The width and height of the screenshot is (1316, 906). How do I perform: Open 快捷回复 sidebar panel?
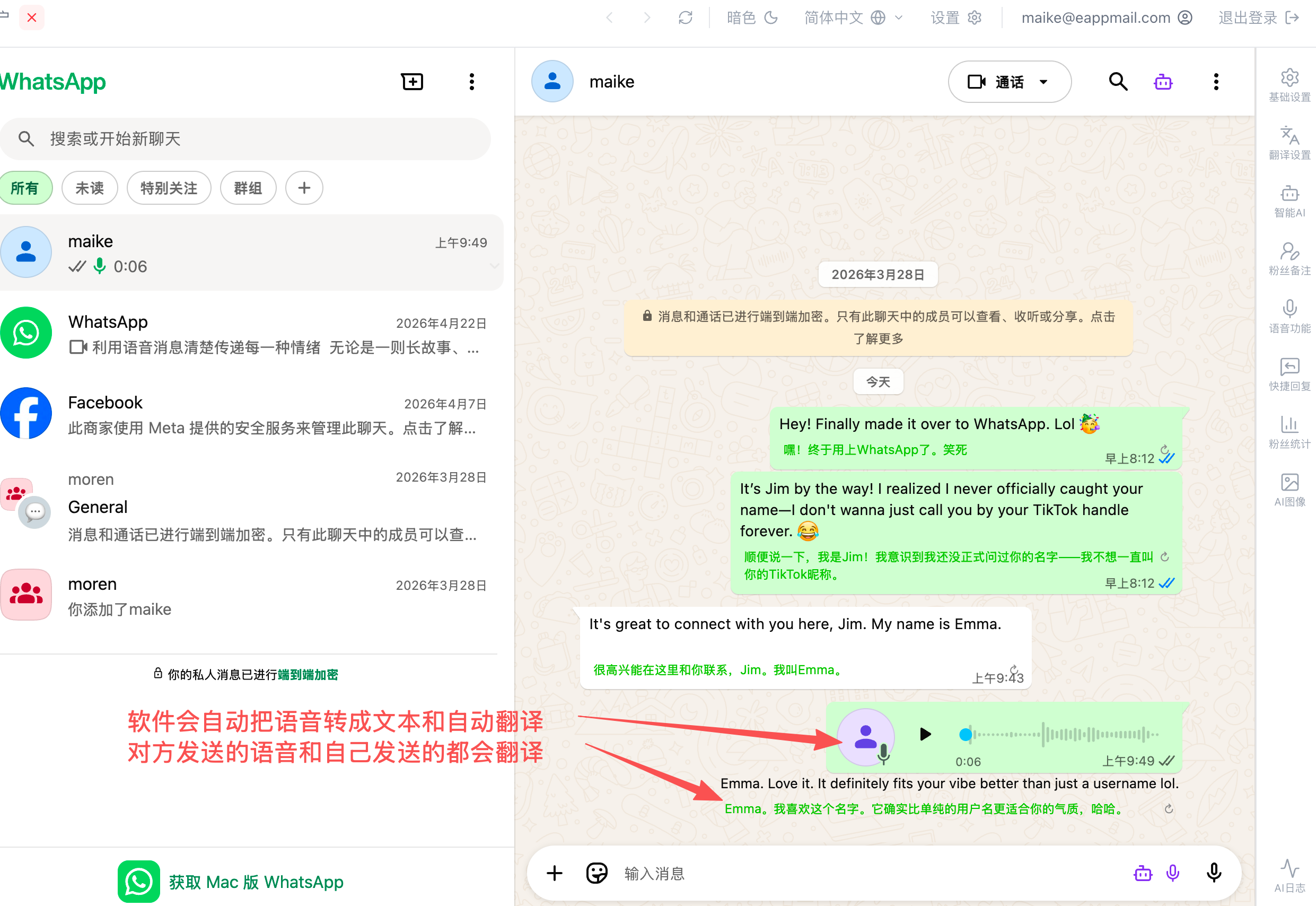tap(1289, 374)
